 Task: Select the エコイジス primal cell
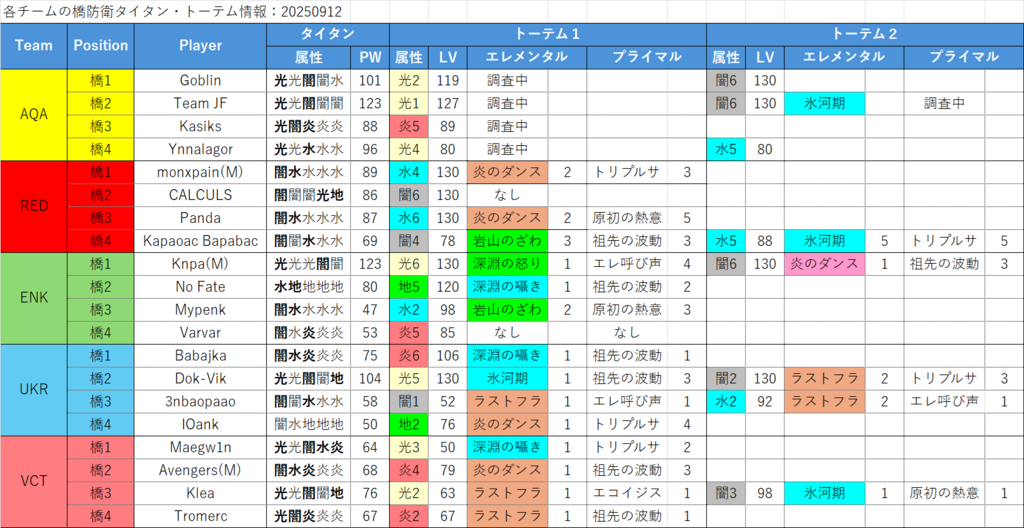point(626,493)
